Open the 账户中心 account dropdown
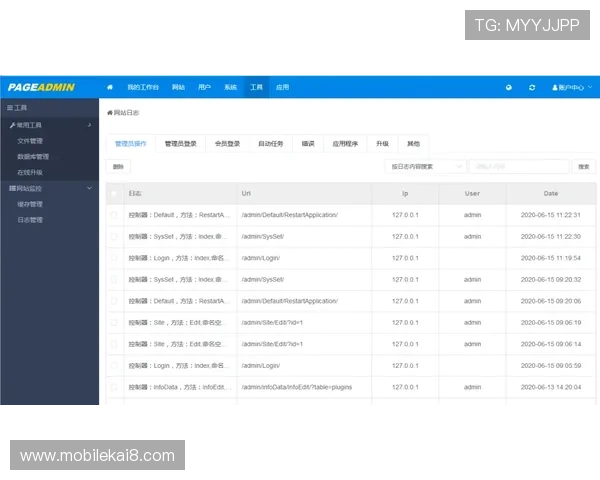The width and height of the screenshot is (600, 480). 572,87
